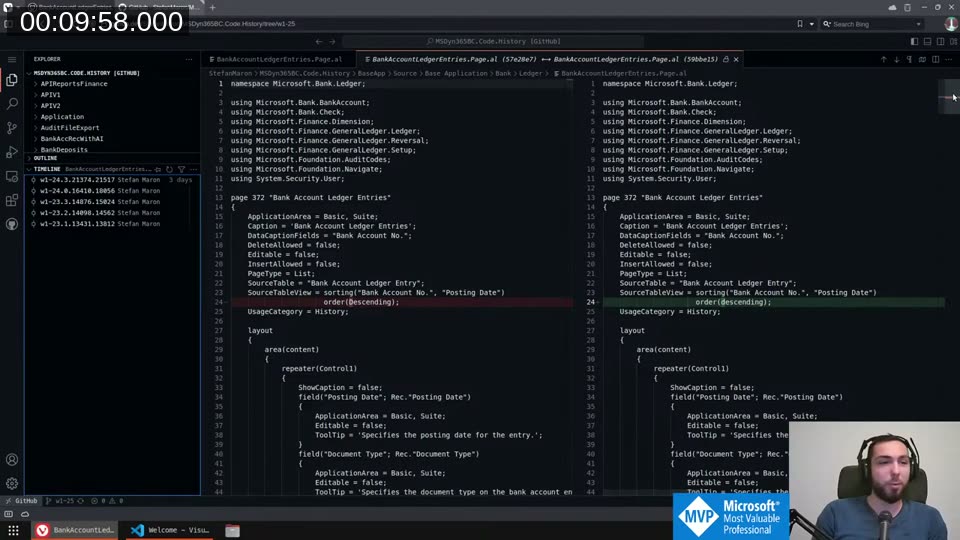Filter the Timeline entries
Screen dimensions: 960x540
click(x=182, y=169)
